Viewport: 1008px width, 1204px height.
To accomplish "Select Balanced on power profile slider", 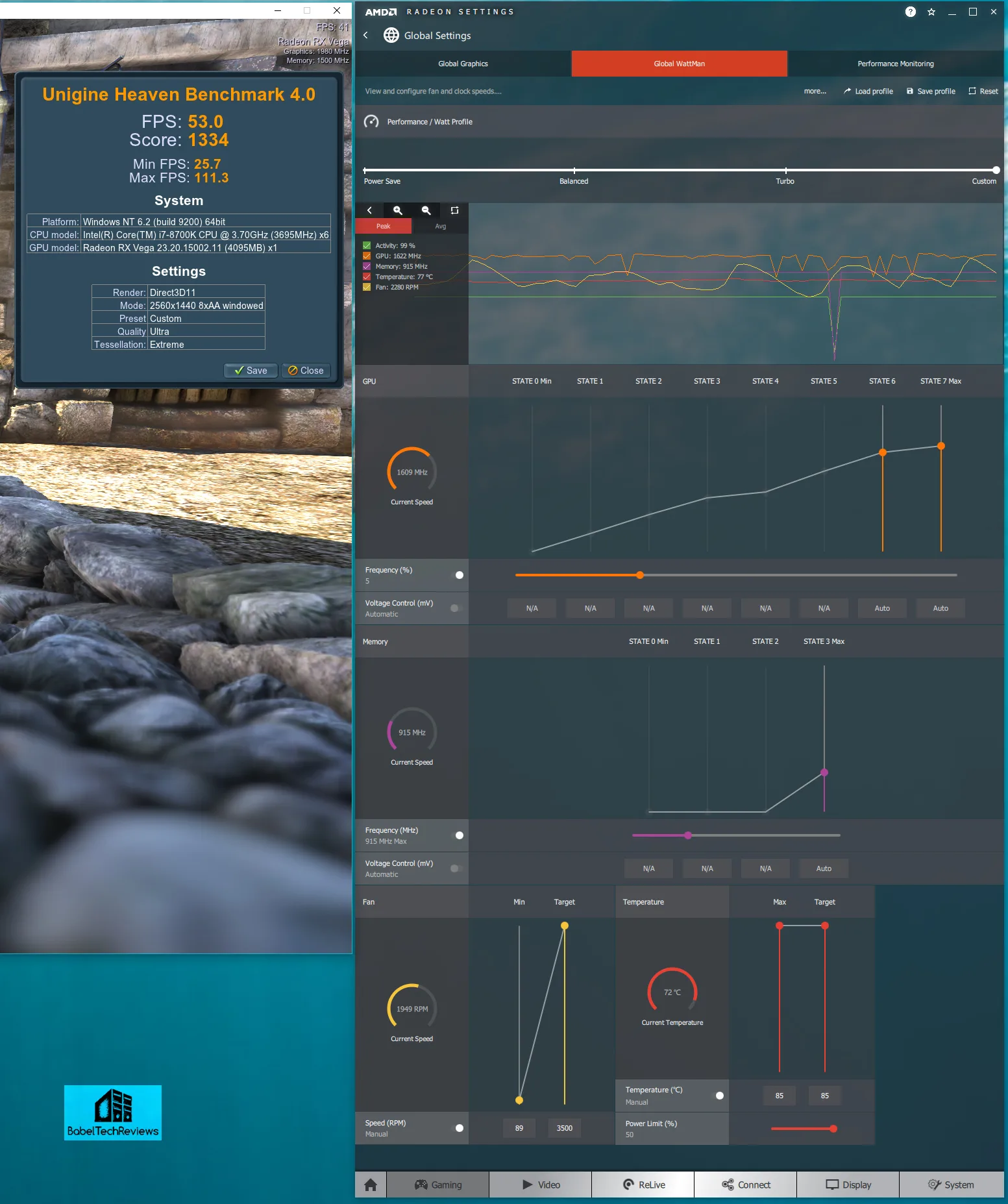I will pos(574,171).
